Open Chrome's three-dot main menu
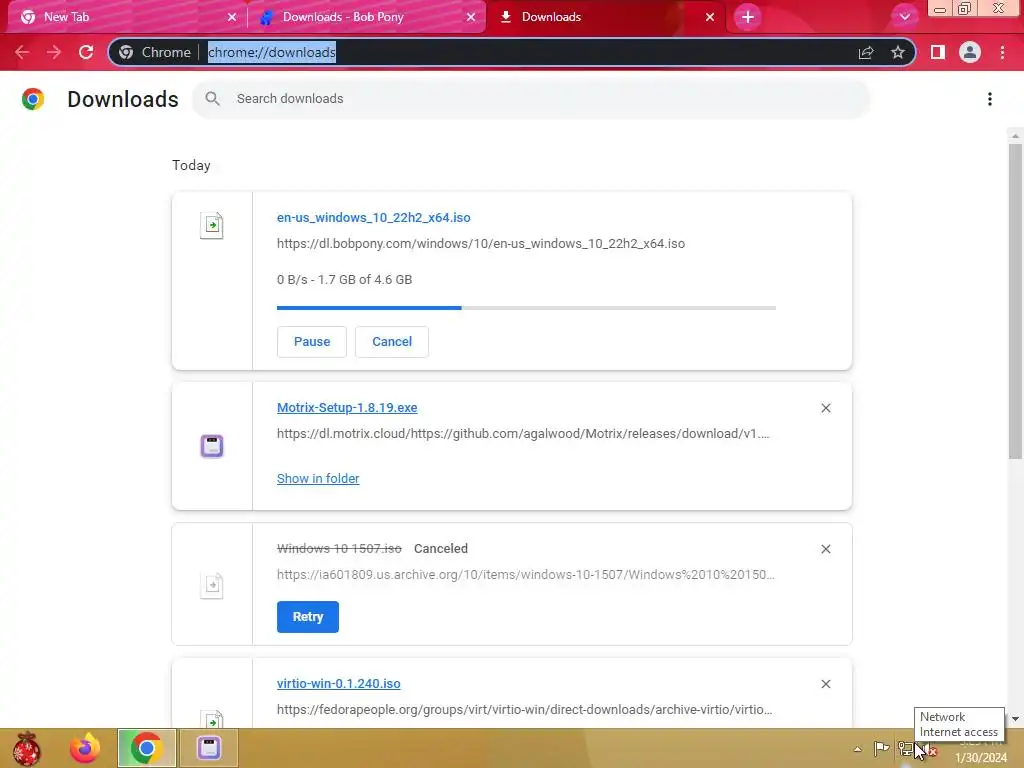Viewport: 1024px width, 768px height. (x=1002, y=52)
